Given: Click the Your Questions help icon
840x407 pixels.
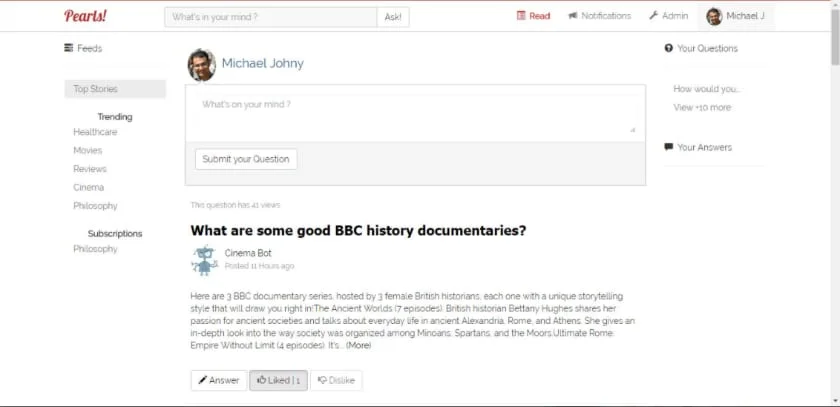Looking at the screenshot, I should [x=669, y=48].
